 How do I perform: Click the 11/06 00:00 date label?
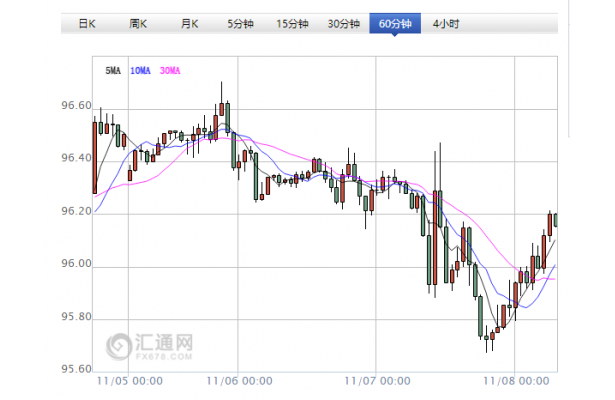(239, 381)
